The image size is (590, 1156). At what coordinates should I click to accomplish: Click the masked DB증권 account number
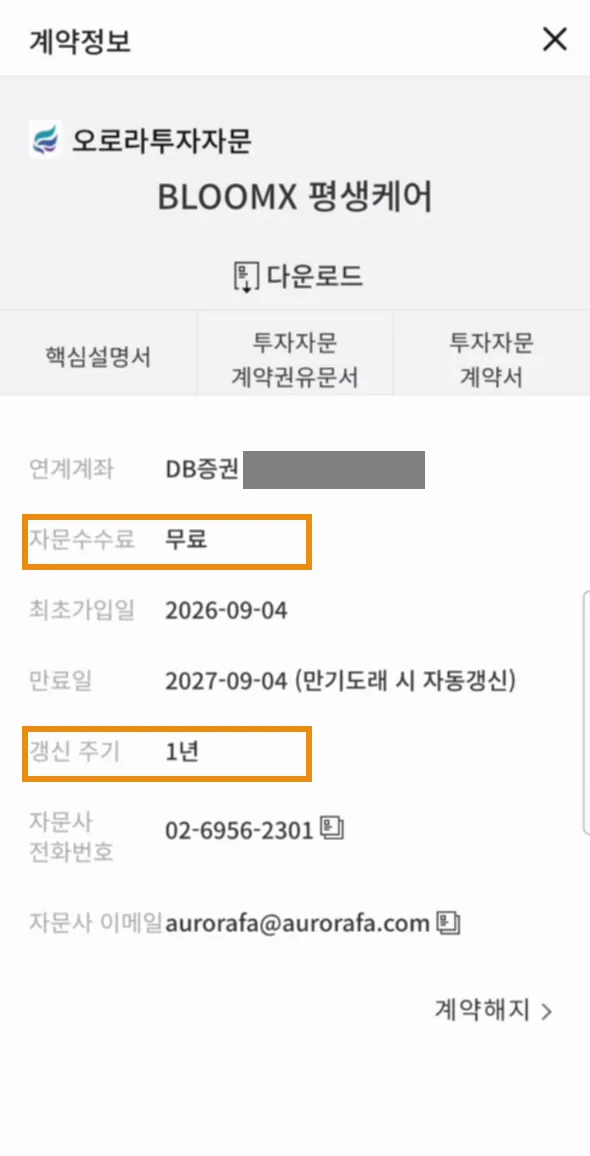coord(333,470)
